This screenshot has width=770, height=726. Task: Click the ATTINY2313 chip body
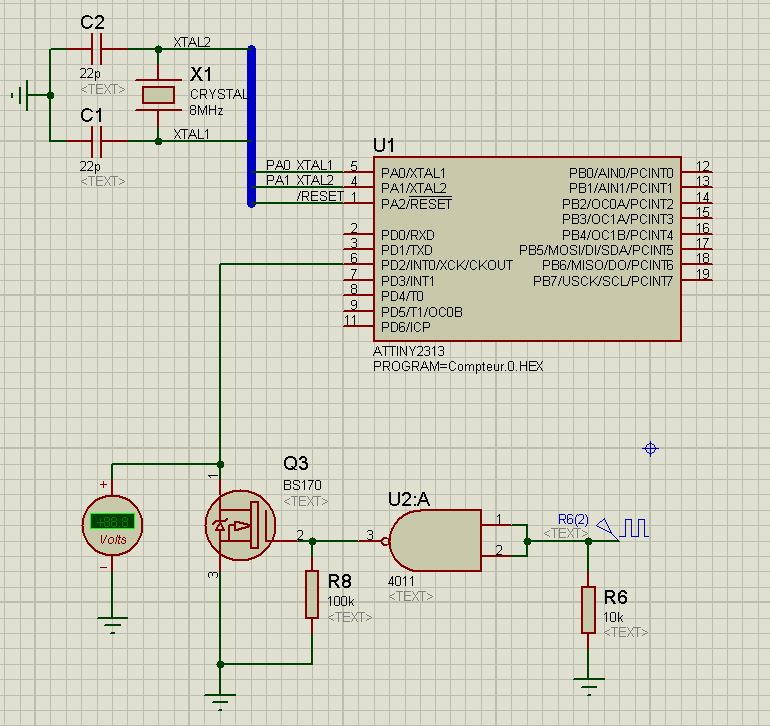[527, 249]
